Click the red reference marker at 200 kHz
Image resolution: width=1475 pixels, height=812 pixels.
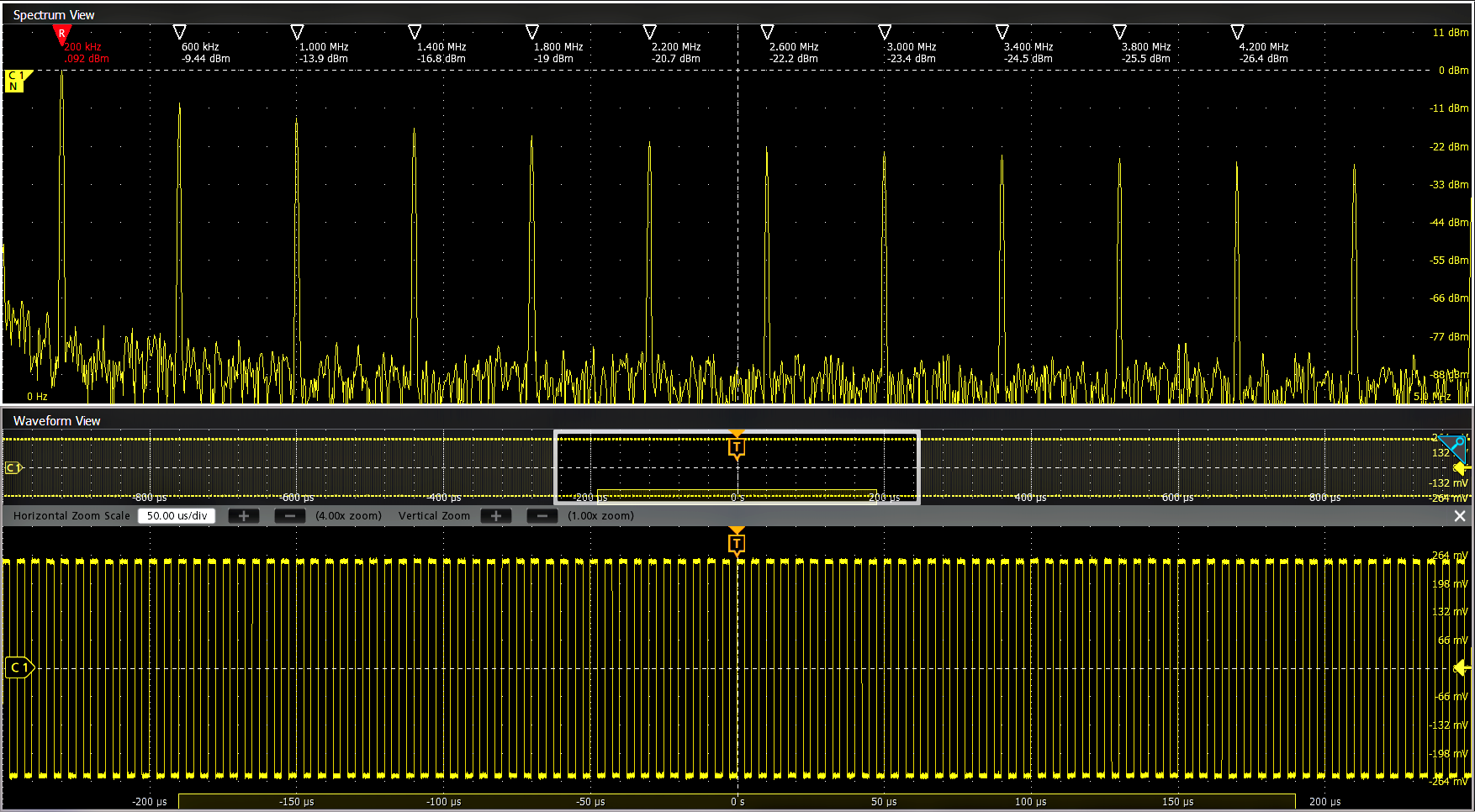point(61,32)
